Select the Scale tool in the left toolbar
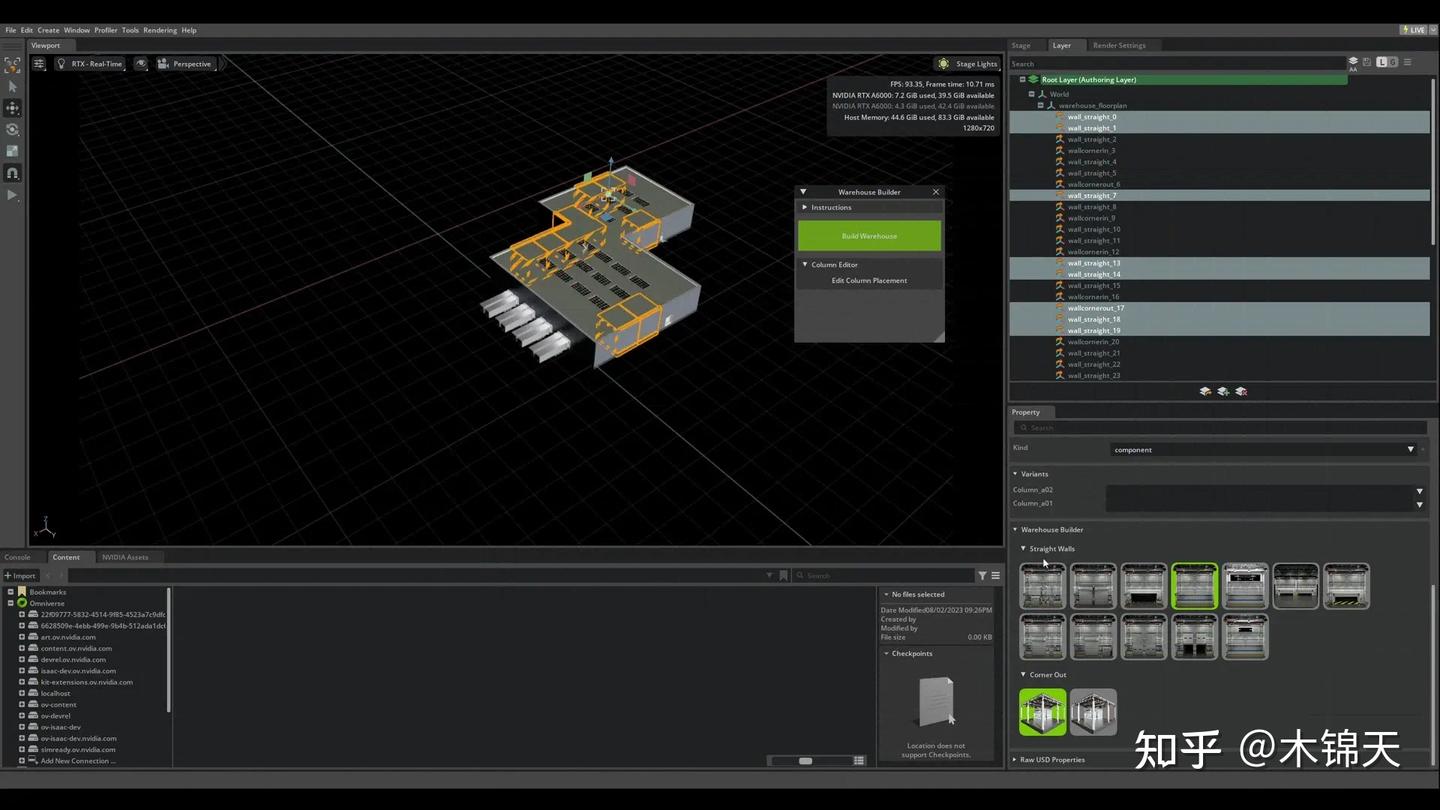The height and width of the screenshot is (810, 1440). coord(13,149)
